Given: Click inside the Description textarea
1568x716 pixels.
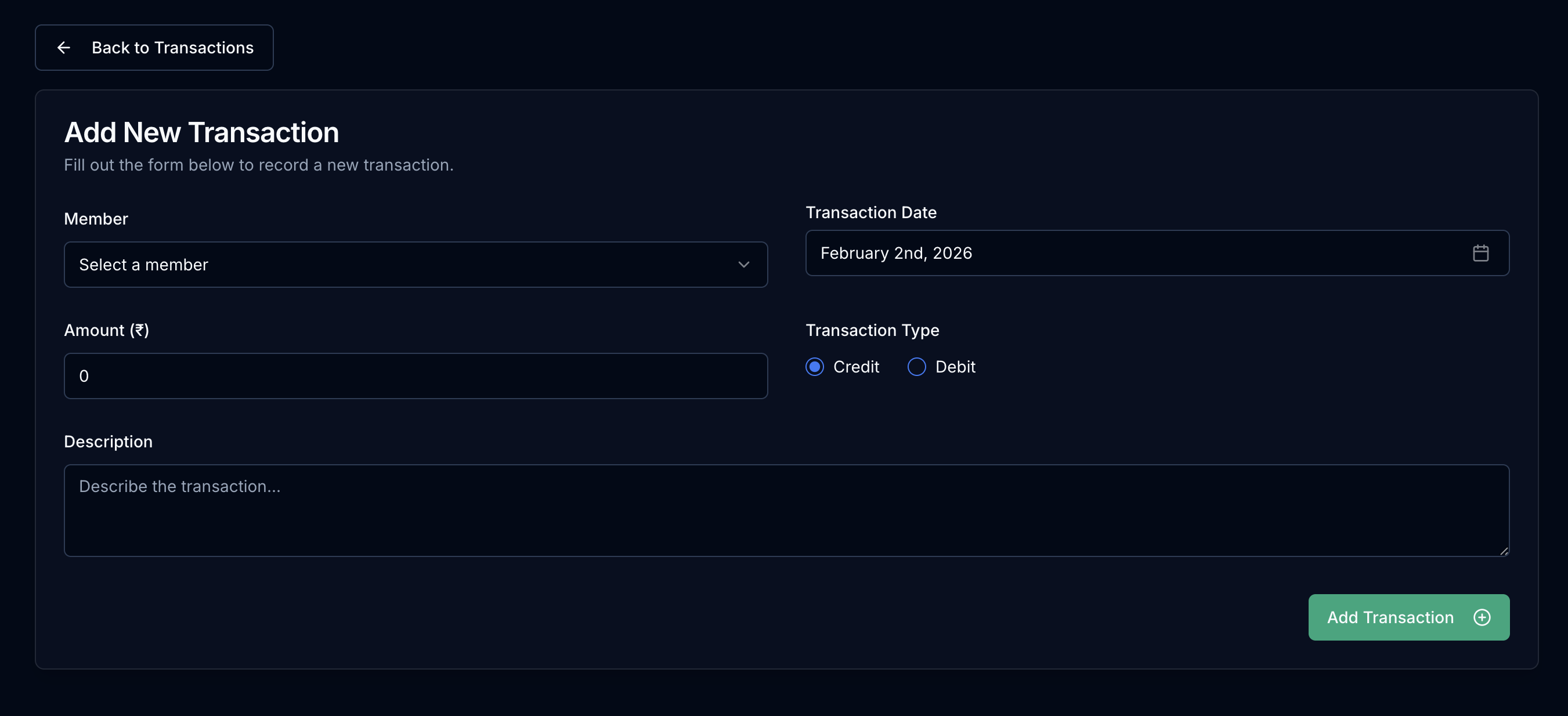Looking at the screenshot, I should tap(785, 510).
